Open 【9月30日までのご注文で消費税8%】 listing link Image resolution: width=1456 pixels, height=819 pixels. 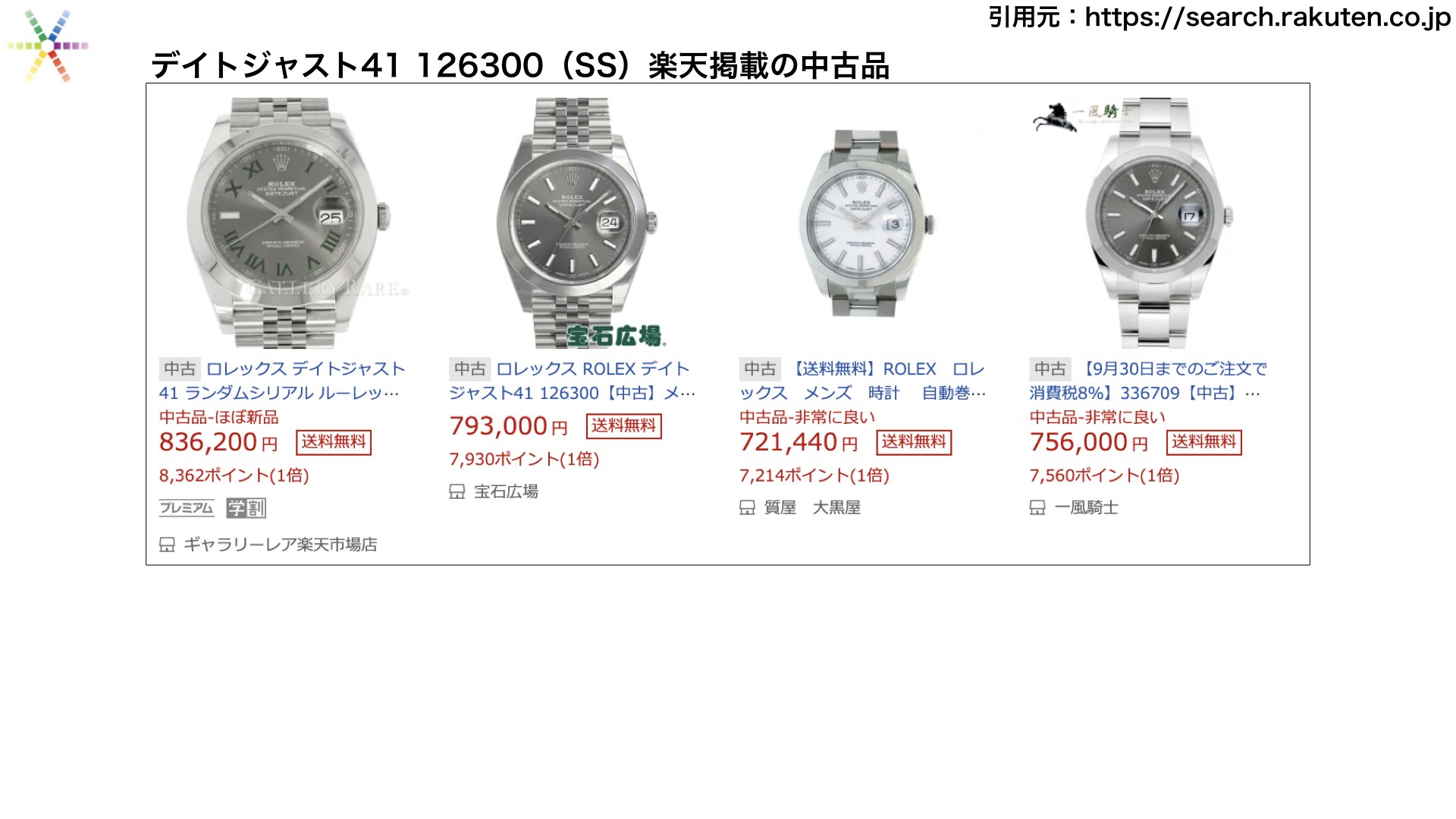pyautogui.click(x=1148, y=381)
